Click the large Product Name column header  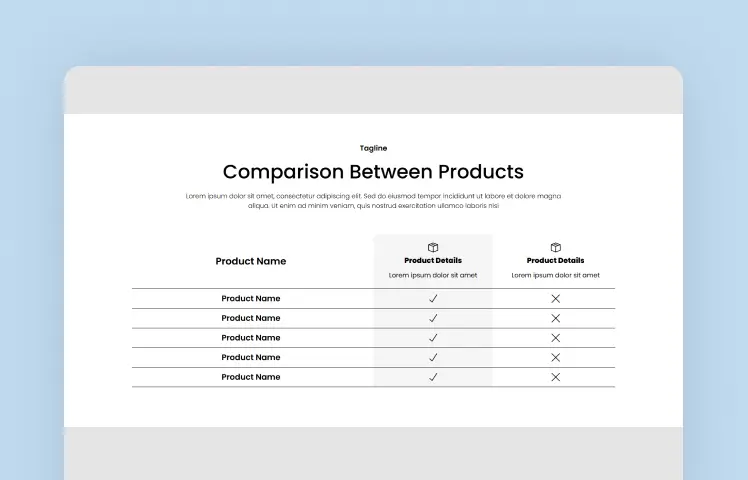point(250,261)
